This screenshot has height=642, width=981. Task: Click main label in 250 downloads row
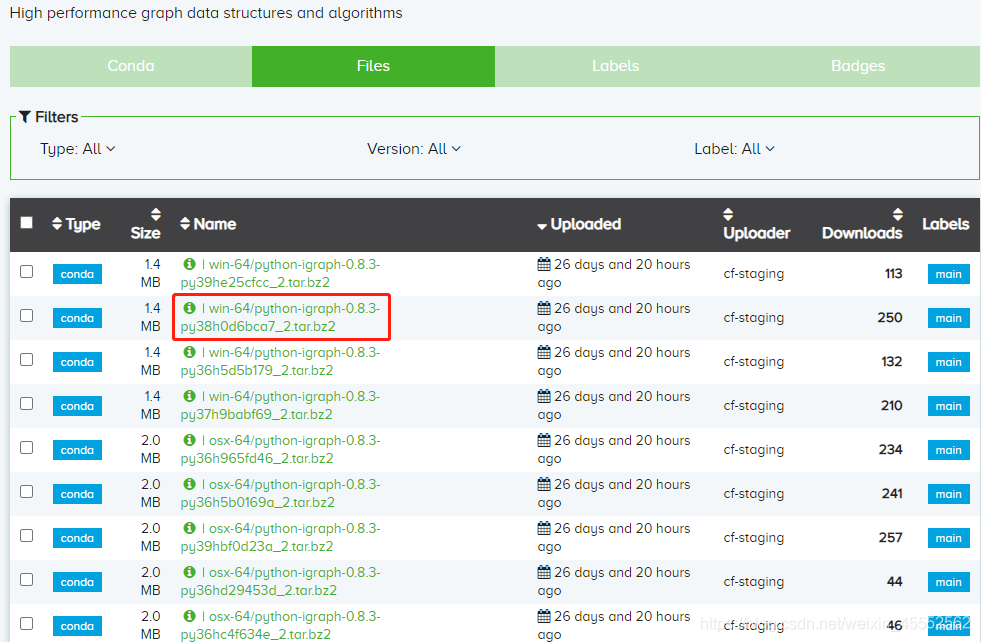click(948, 318)
